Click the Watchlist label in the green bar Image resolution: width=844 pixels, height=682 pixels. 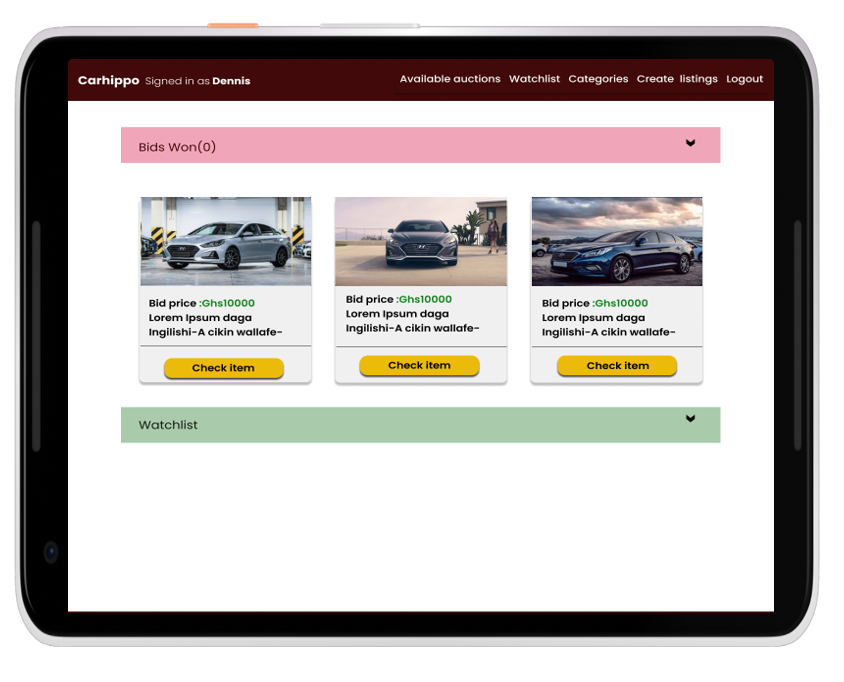[x=168, y=425]
